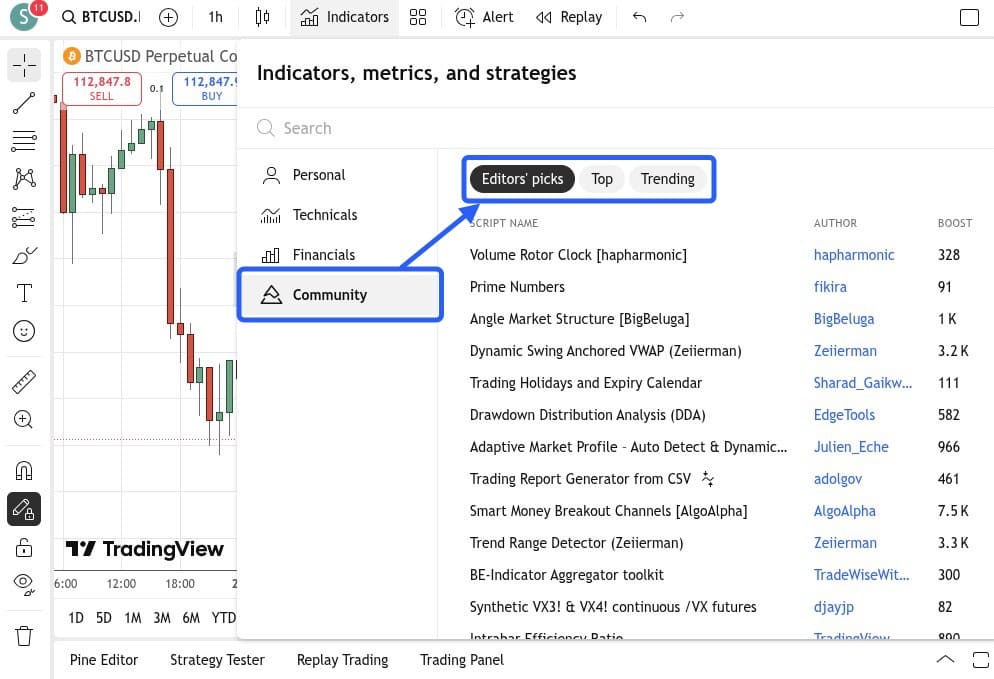This screenshot has height=679, width=994.
Task: Select the Fibonacci retracement tool
Action: pos(24,141)
